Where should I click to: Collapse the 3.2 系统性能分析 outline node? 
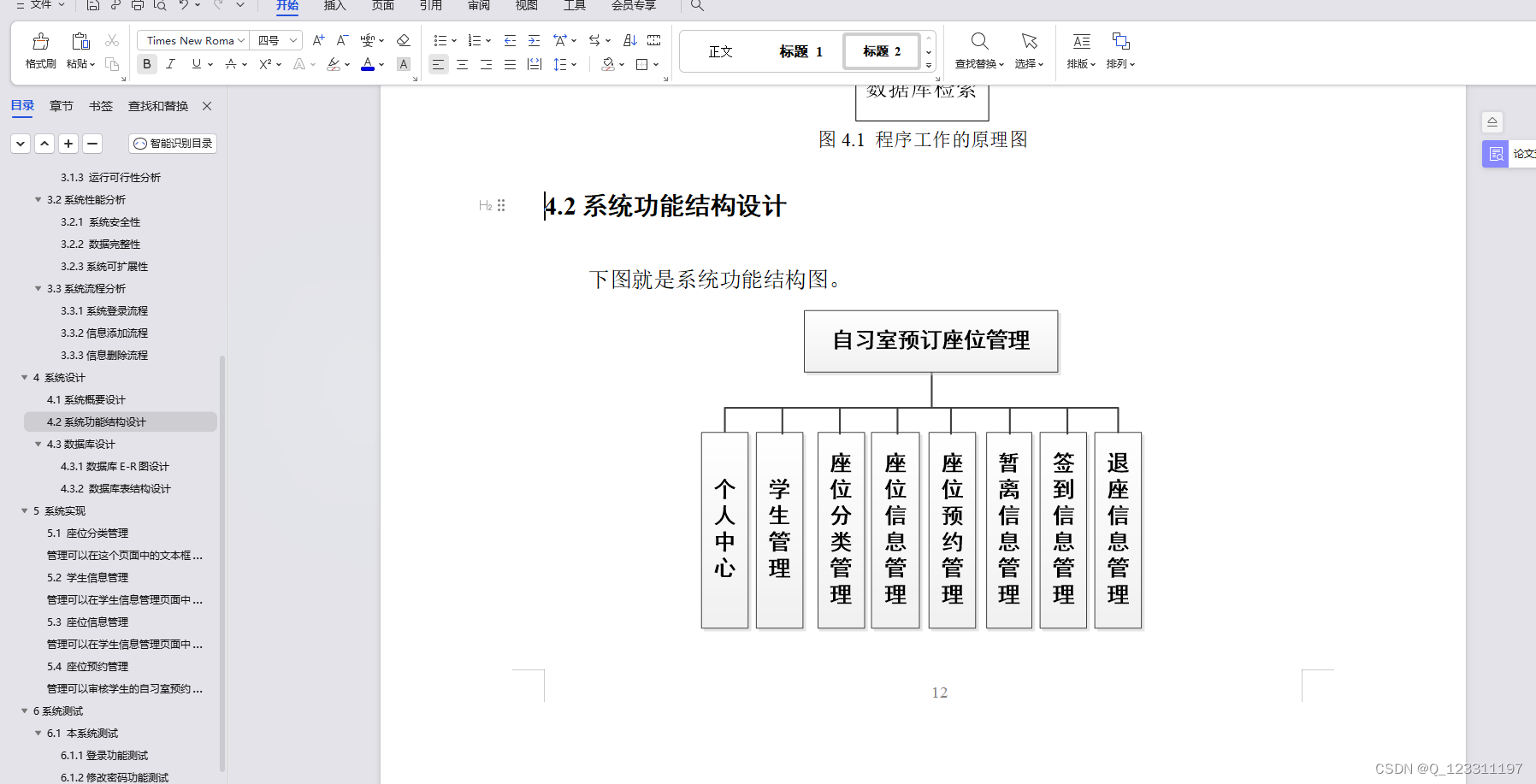(x=38, y=199)
